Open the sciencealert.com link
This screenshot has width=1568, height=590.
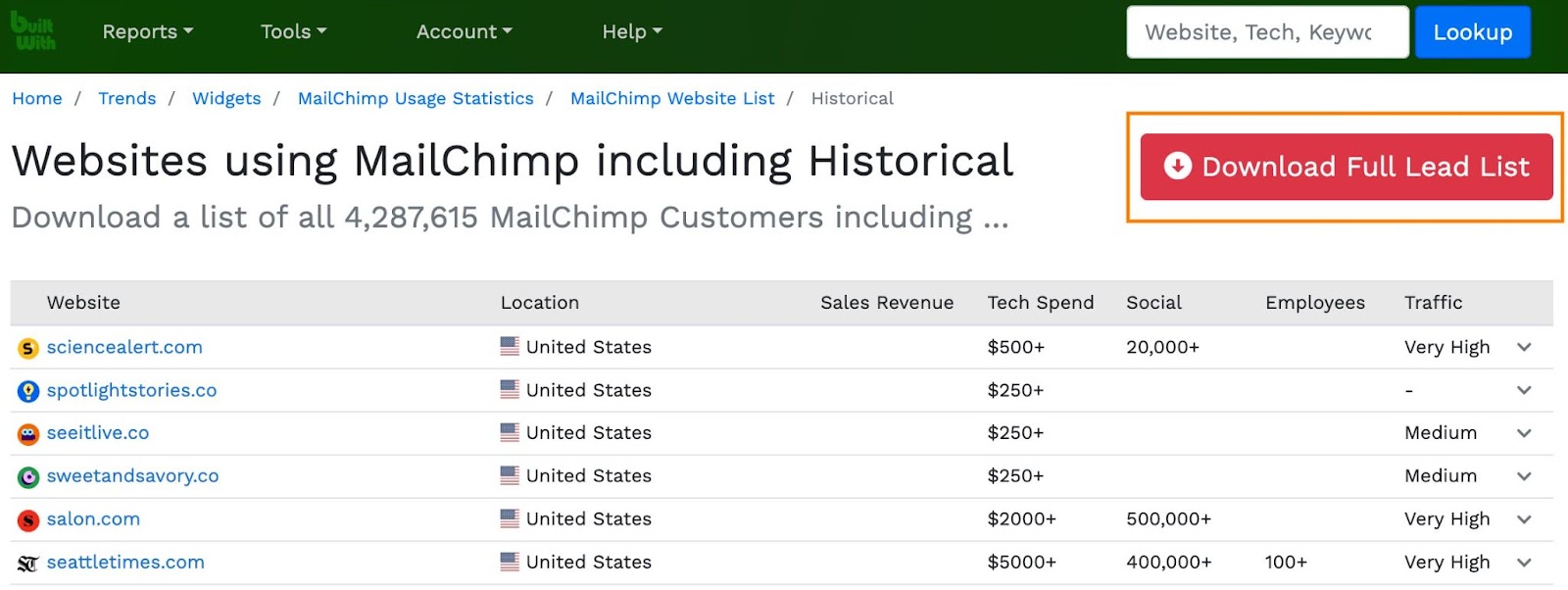click(x=124, y=347)
